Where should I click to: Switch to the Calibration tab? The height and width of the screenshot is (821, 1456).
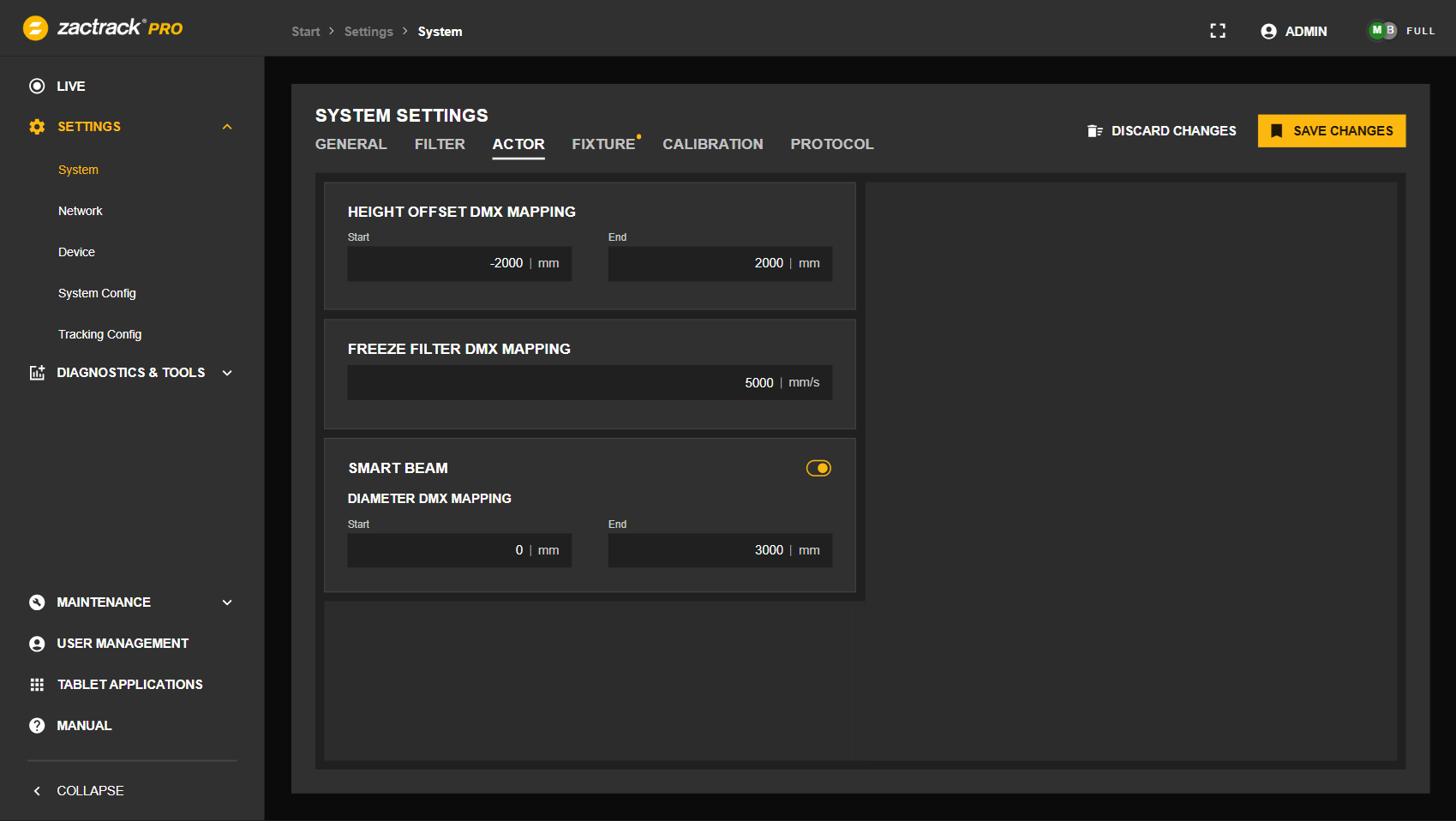(713, 144)
